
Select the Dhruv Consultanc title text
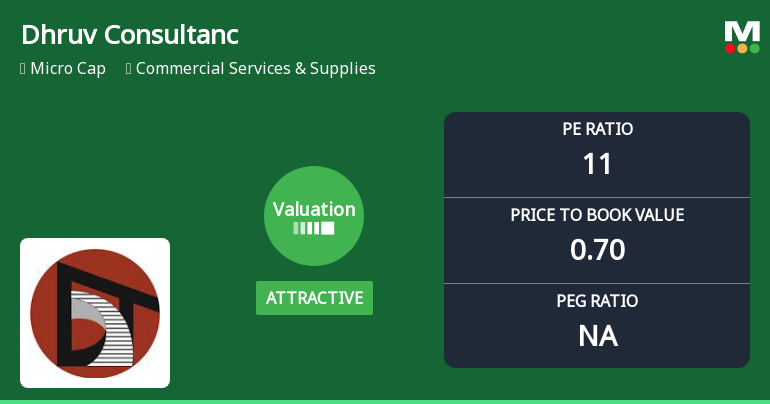pyautogui.click(x=129, y=34)
